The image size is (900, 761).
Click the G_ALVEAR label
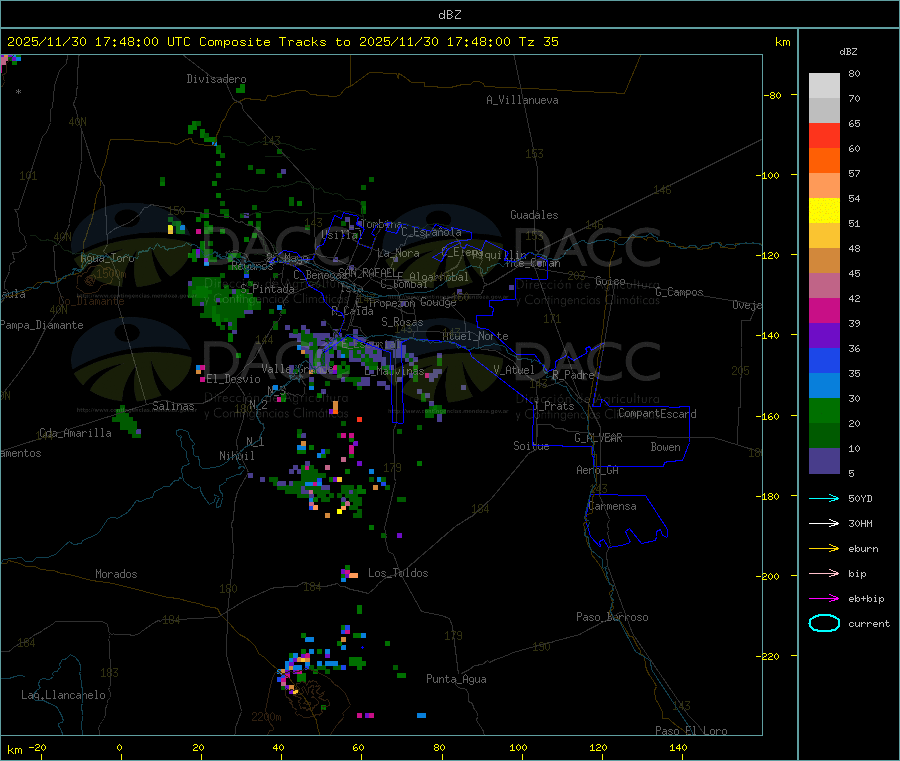[599, 438]
